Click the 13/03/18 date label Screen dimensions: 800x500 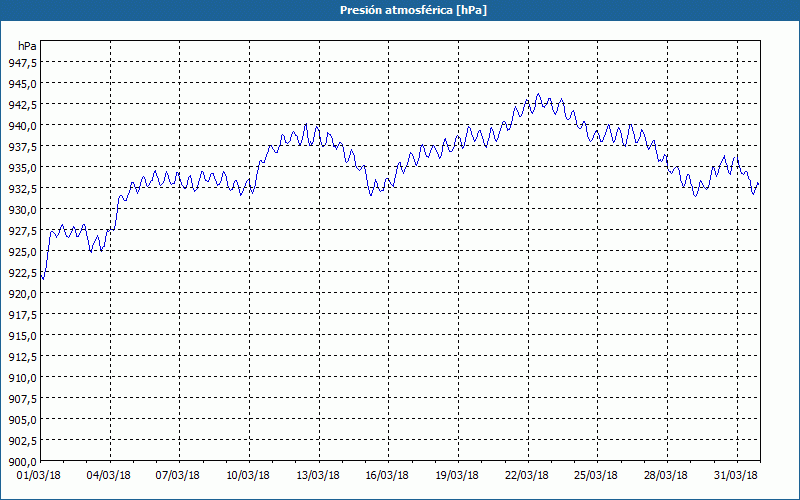pyautogui.click(x=318, y=475)
